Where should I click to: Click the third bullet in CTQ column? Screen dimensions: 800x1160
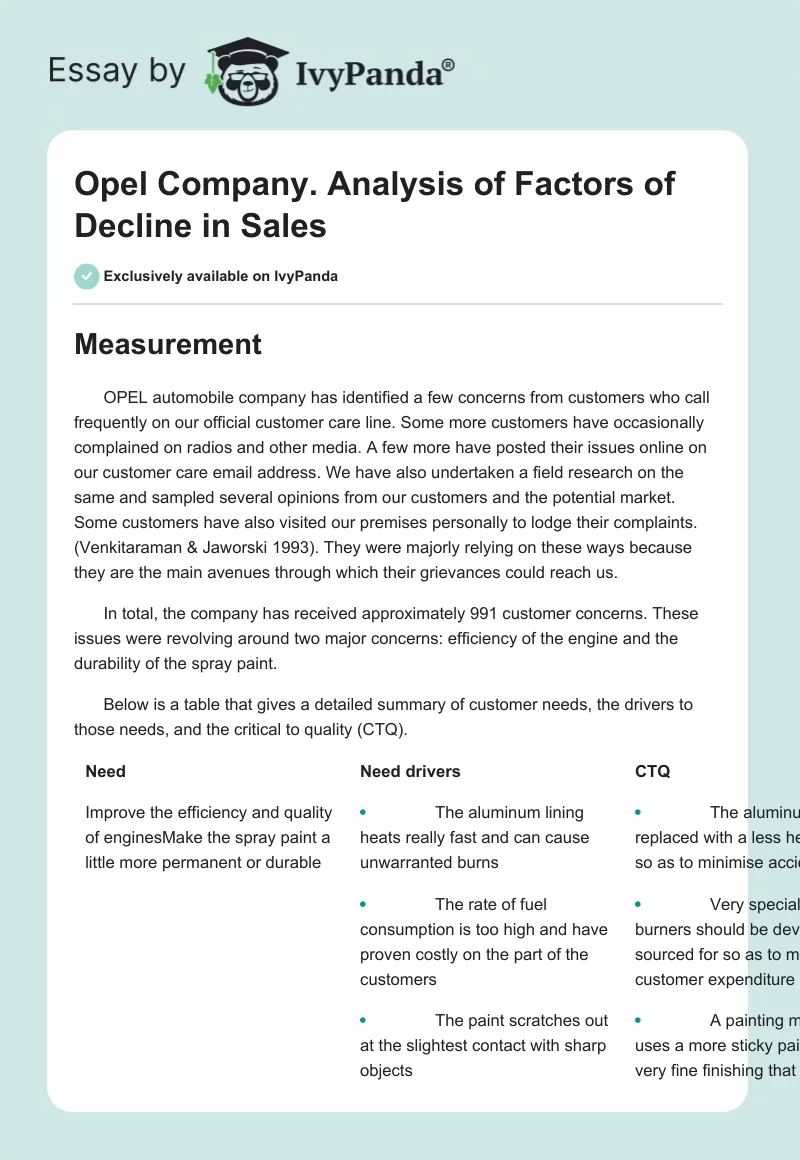[x=638, y=1020]
